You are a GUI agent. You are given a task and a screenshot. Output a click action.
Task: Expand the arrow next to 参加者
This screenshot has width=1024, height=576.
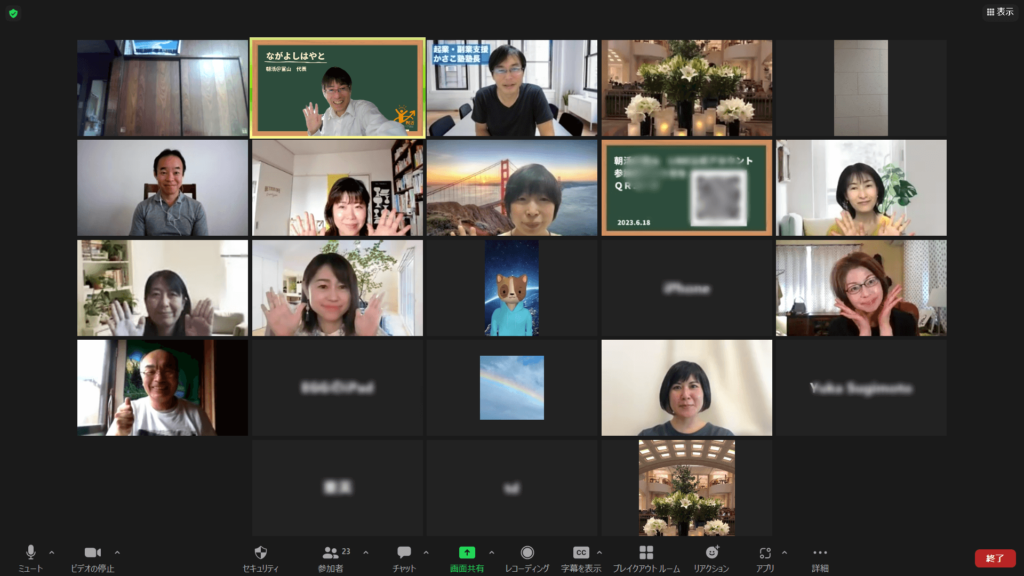(x=365, y=552)
